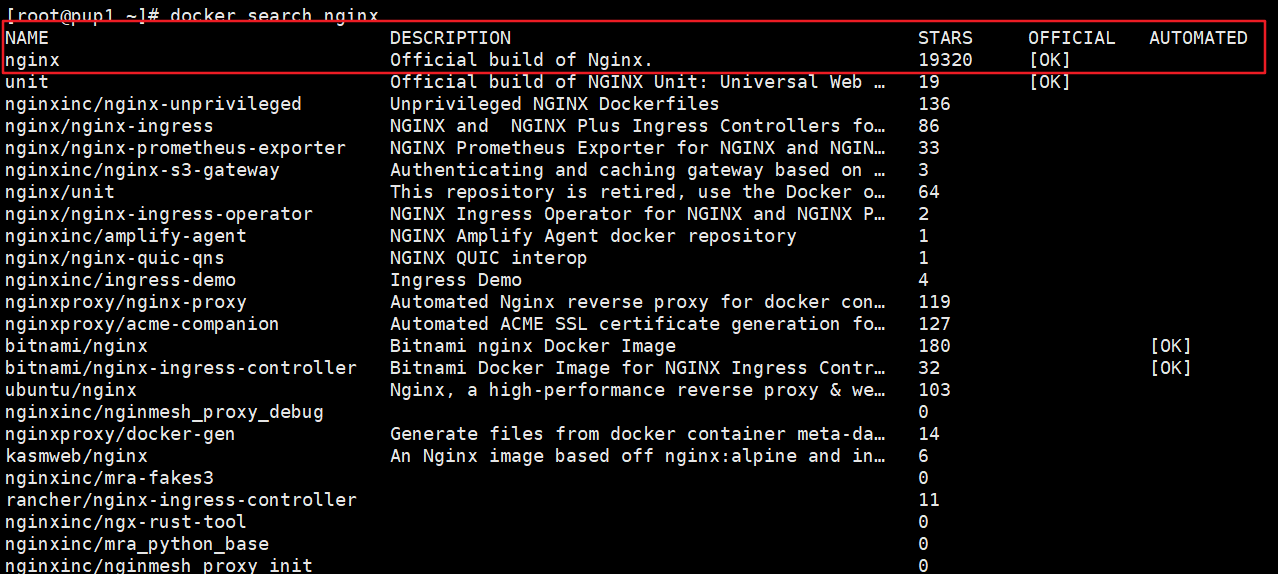Click nginxinc/nginmesh_proxy_debug image name
This screenshot has width=1278, height=574.
coord(164,412)
